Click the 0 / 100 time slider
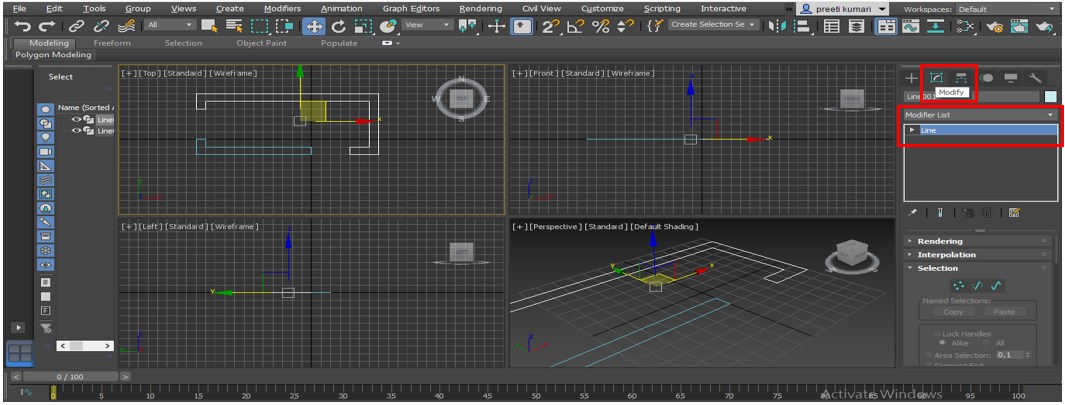Screen dimensions: 1065x405 (69, 376)
